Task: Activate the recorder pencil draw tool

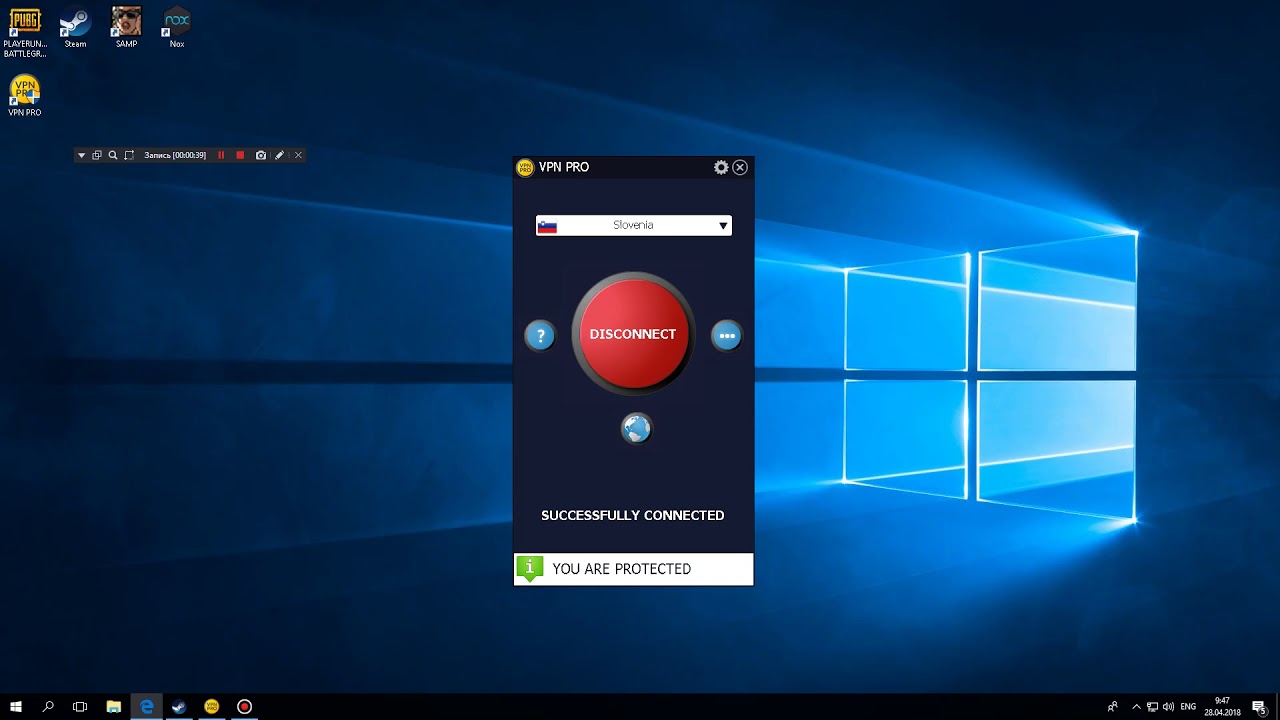Action: 280,155
